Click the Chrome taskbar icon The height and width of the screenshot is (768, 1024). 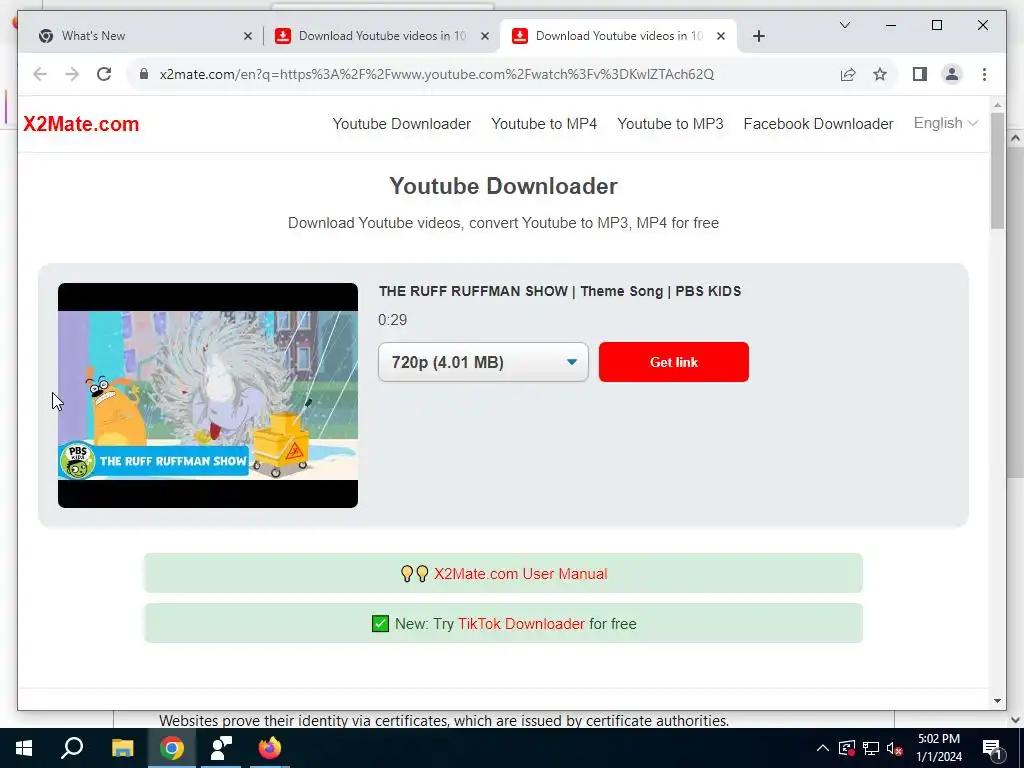click(x=172, y=748)
